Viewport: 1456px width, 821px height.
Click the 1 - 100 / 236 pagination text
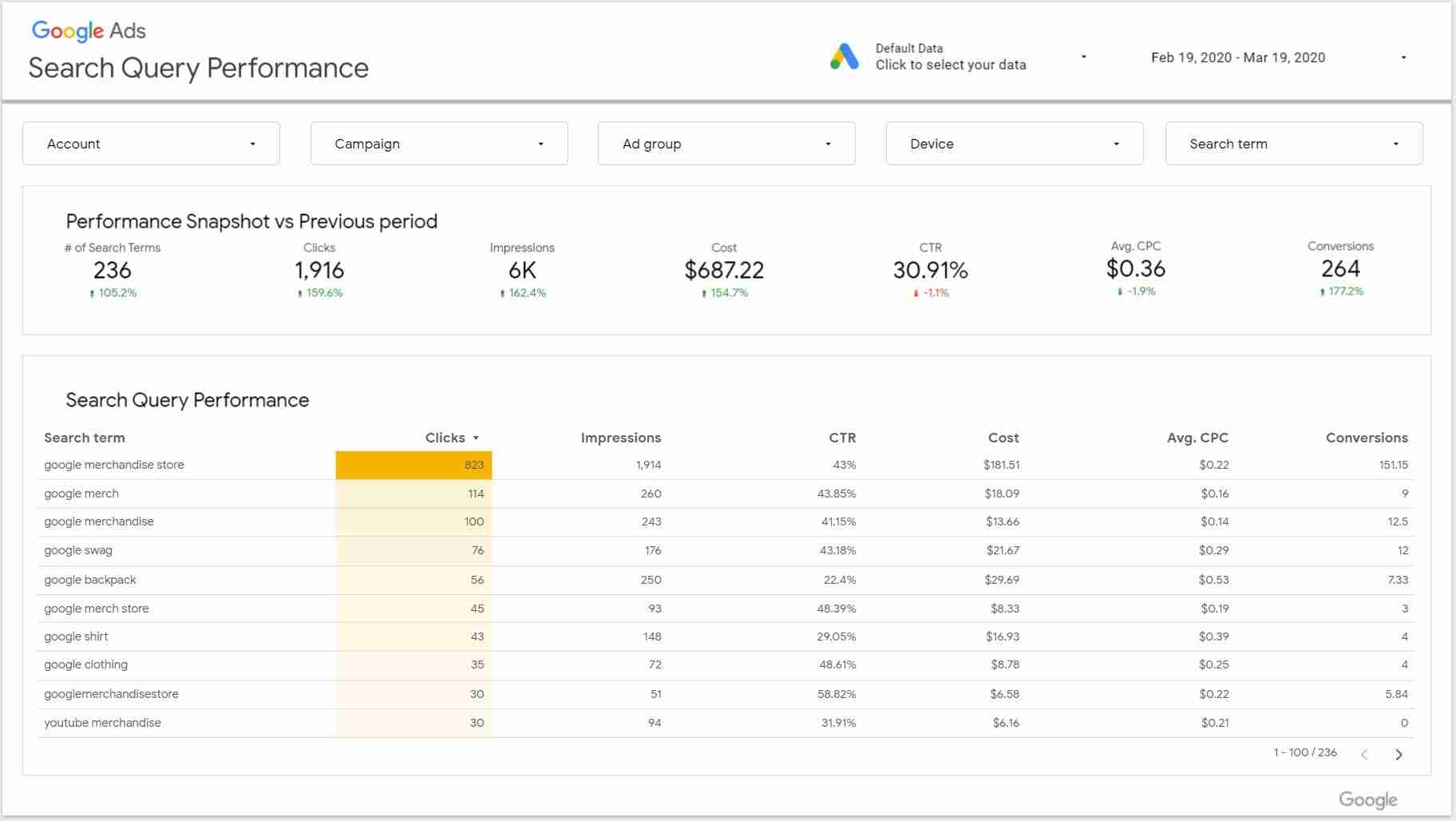point(1305,752)
